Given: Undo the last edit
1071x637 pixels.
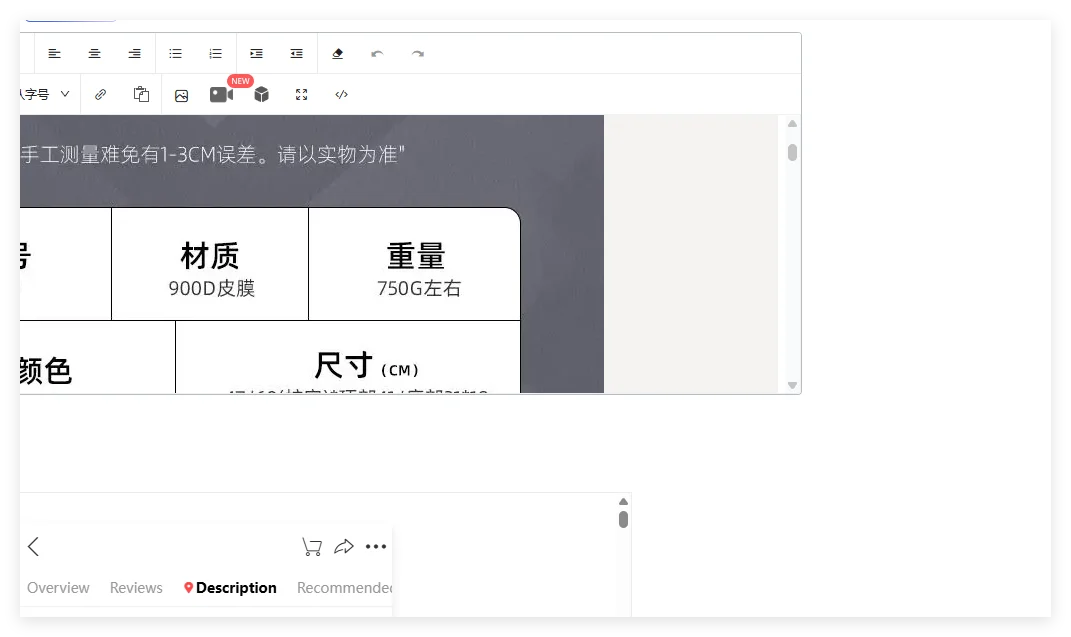Looking at the screenshot, I should click(x=377, y=53).
